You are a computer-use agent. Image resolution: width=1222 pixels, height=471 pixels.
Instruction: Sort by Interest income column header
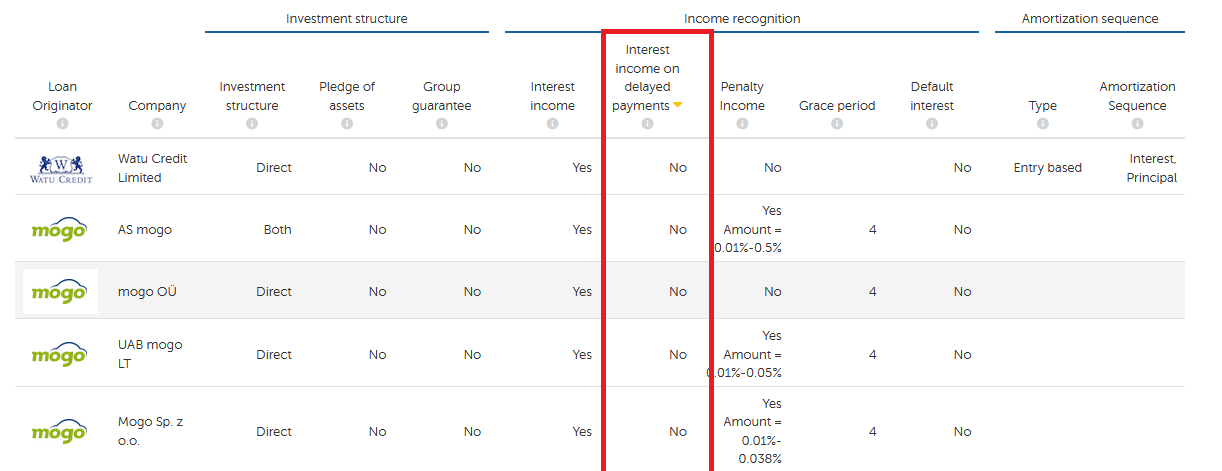click(x=552, y=96)
